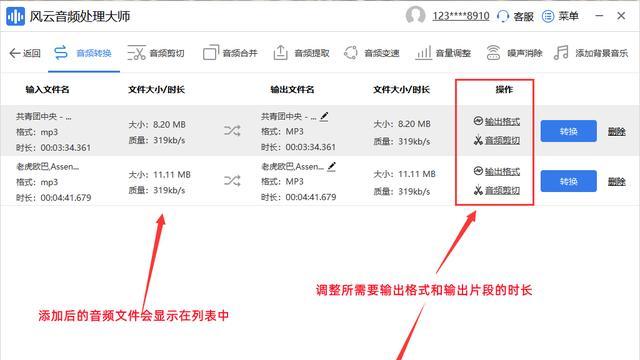
Task: Open 输出格式 link for 老虎欧巴 file
Action: coord(502,171)
